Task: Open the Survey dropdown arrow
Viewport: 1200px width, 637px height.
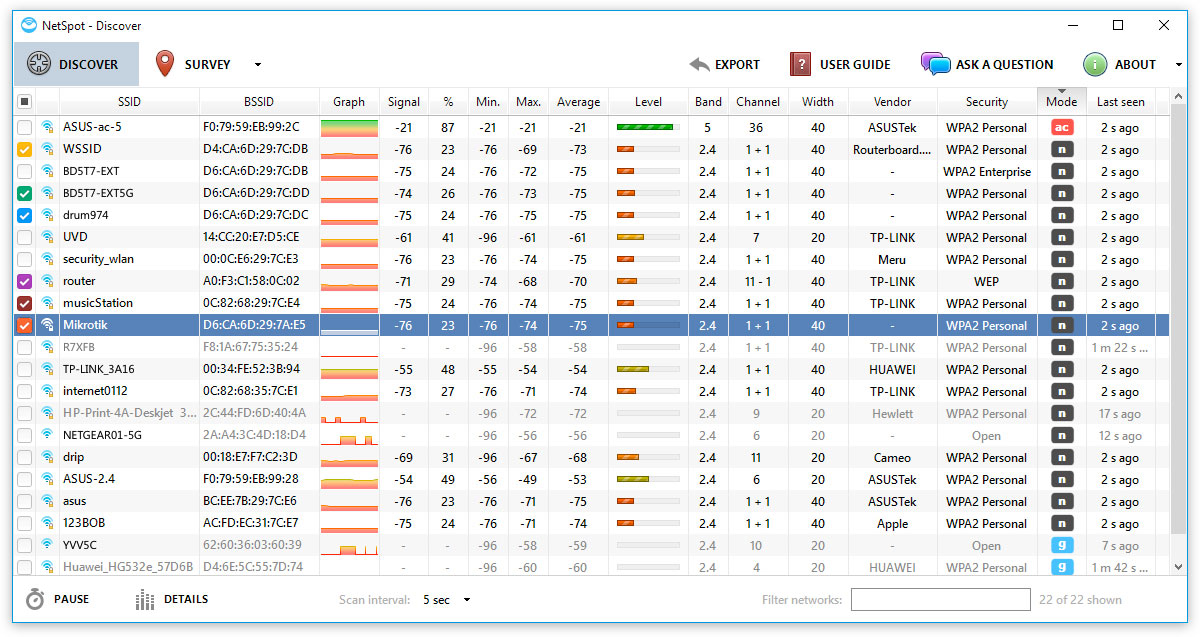Action: [x=257, y=65]
